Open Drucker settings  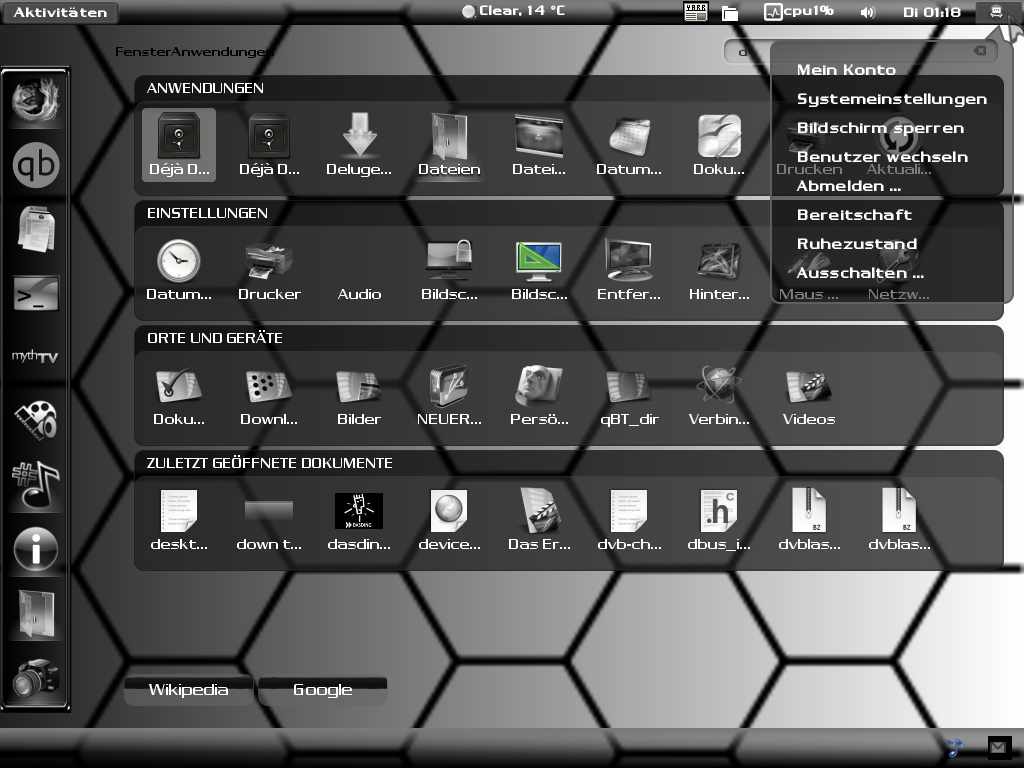[x=269, y=270]
